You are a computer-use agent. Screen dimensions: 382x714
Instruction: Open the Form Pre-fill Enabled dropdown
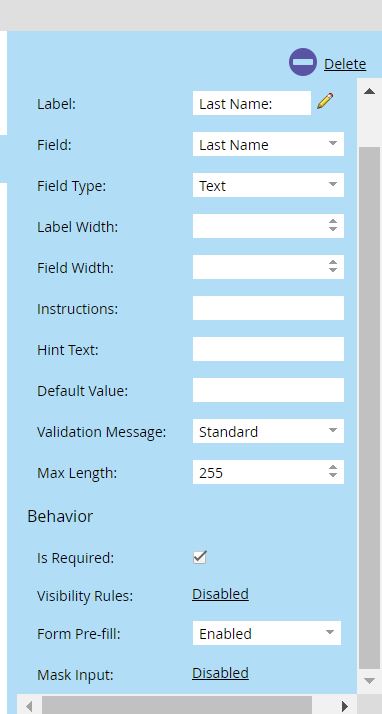(267, 633)
